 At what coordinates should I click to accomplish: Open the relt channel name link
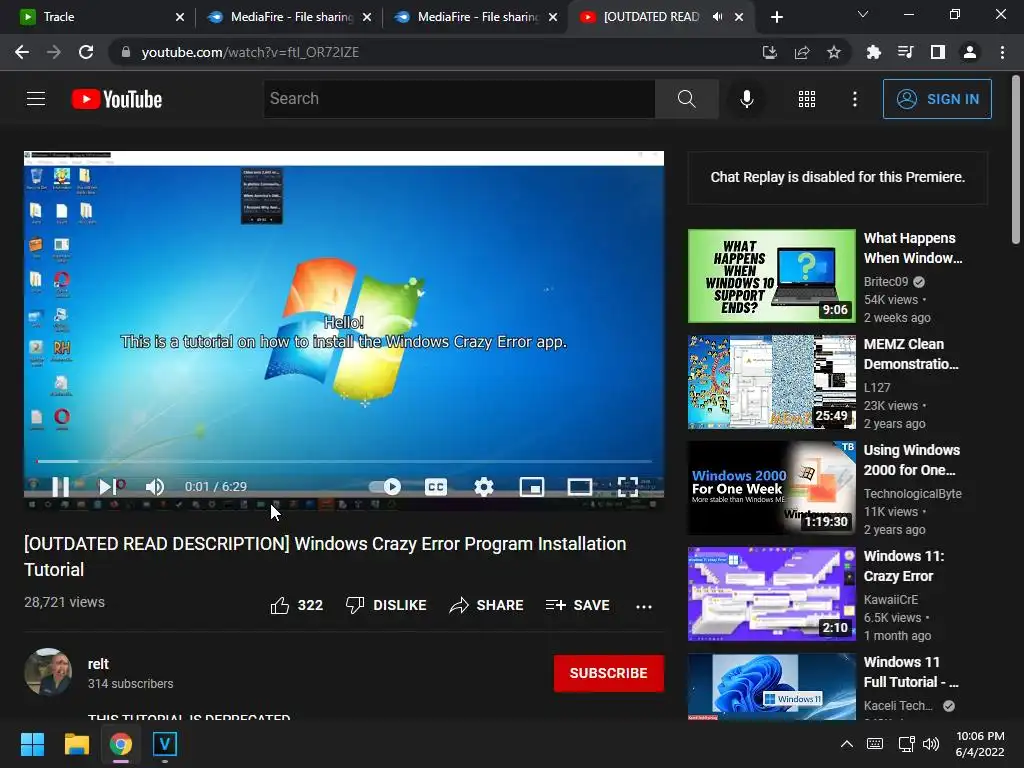click(x=98, y=664)
